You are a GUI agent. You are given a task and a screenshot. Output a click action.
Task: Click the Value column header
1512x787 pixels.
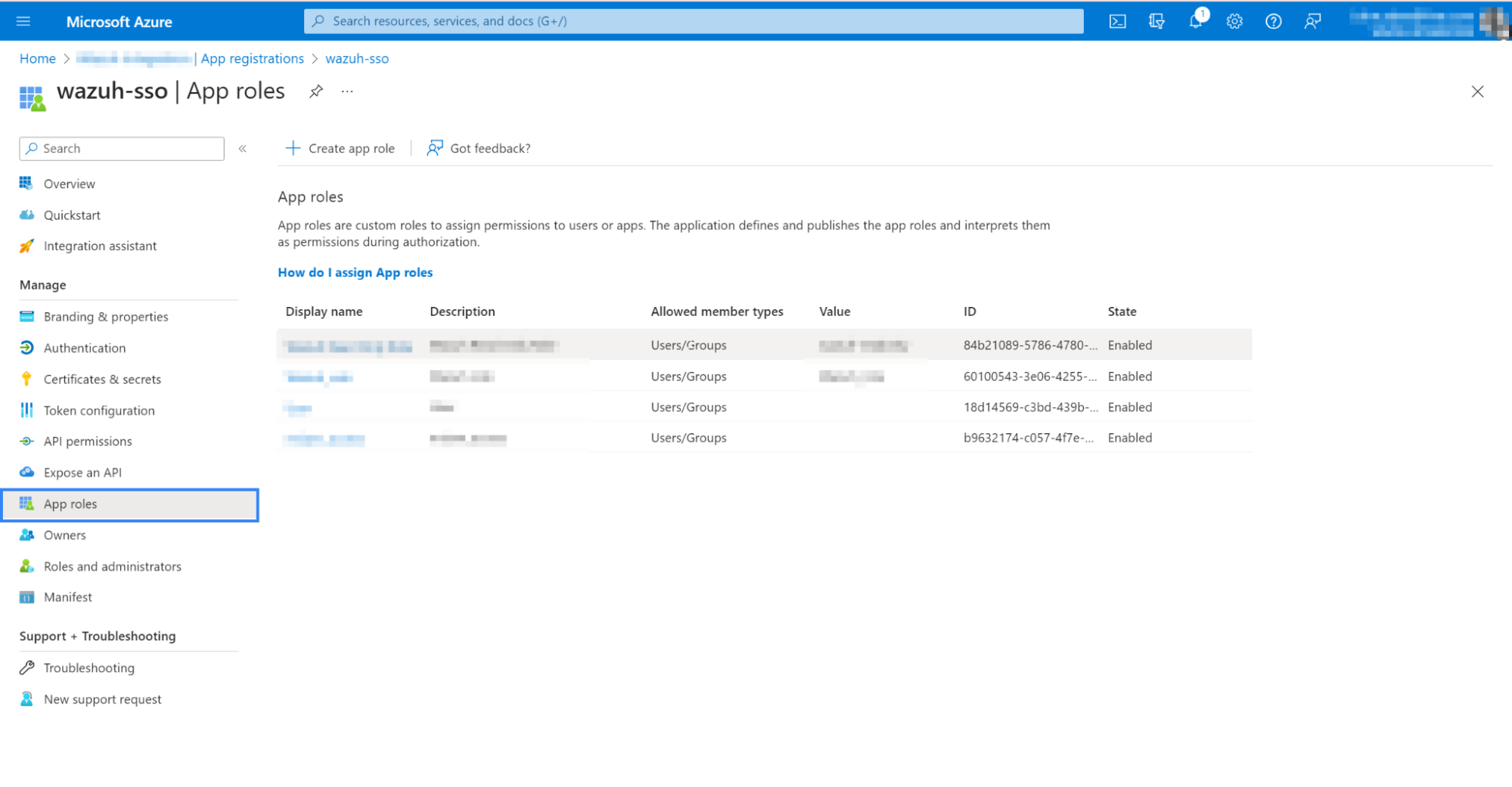834,311
